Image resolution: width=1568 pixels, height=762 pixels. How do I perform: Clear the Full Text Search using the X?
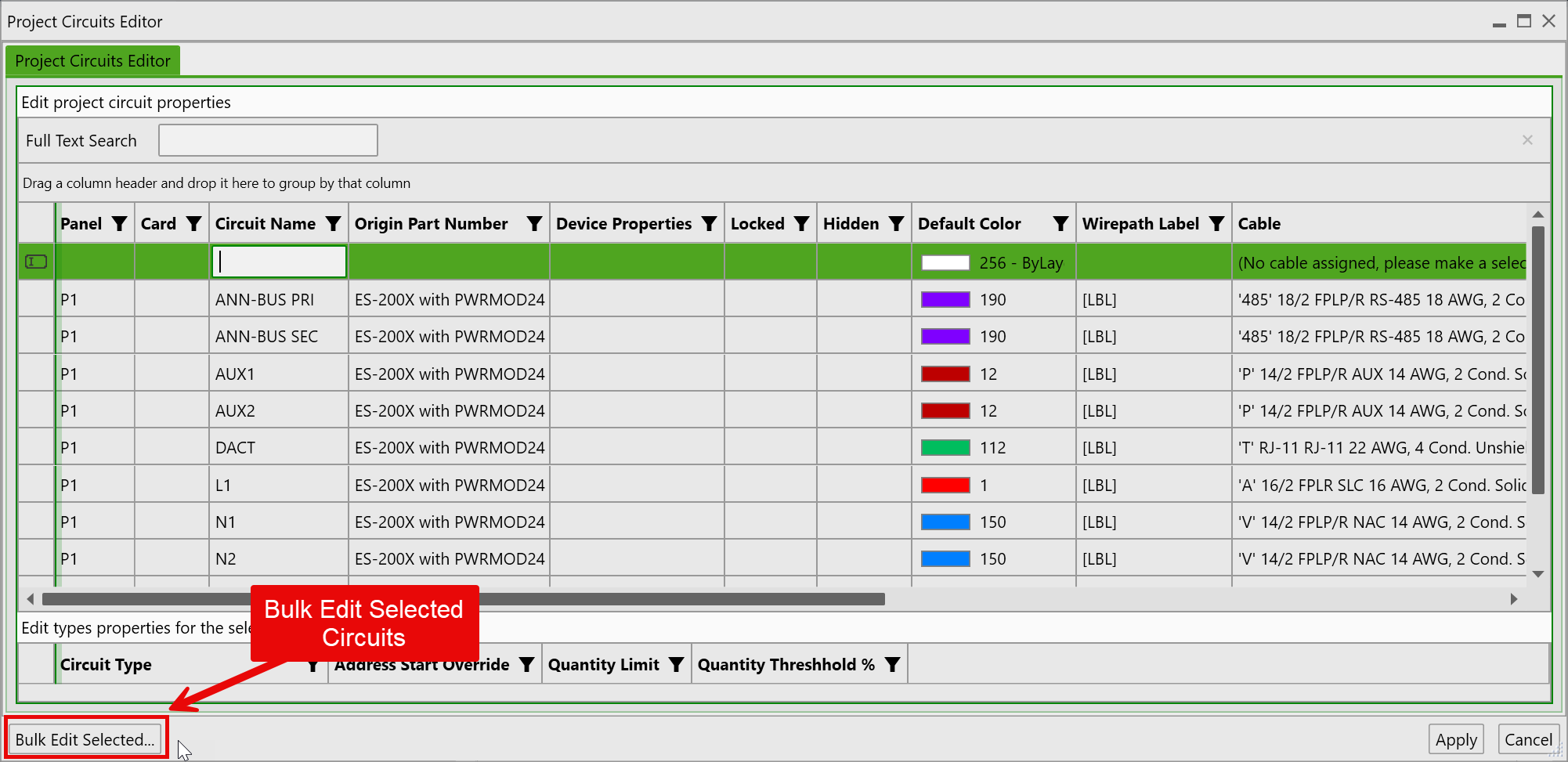click(1528, 140)
